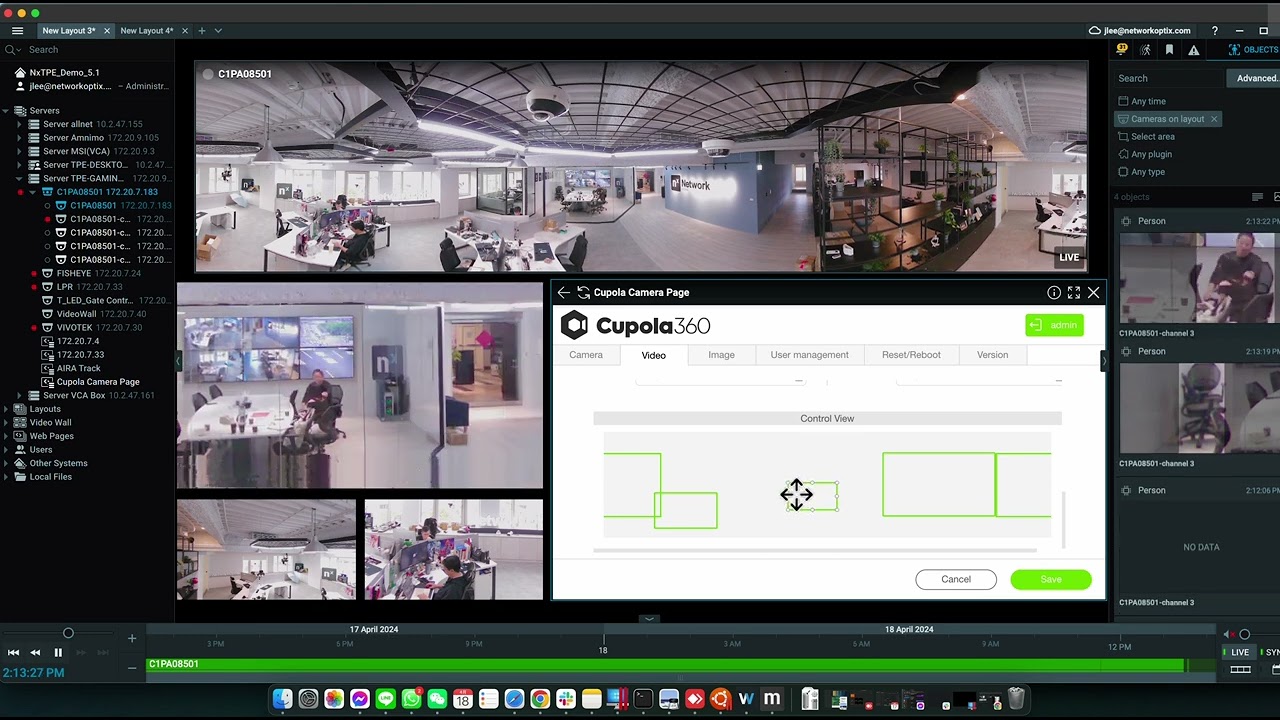This screenshot has height=720, width=1280.
Task: Click the volume slider handle
Action: pos(1245,634)
